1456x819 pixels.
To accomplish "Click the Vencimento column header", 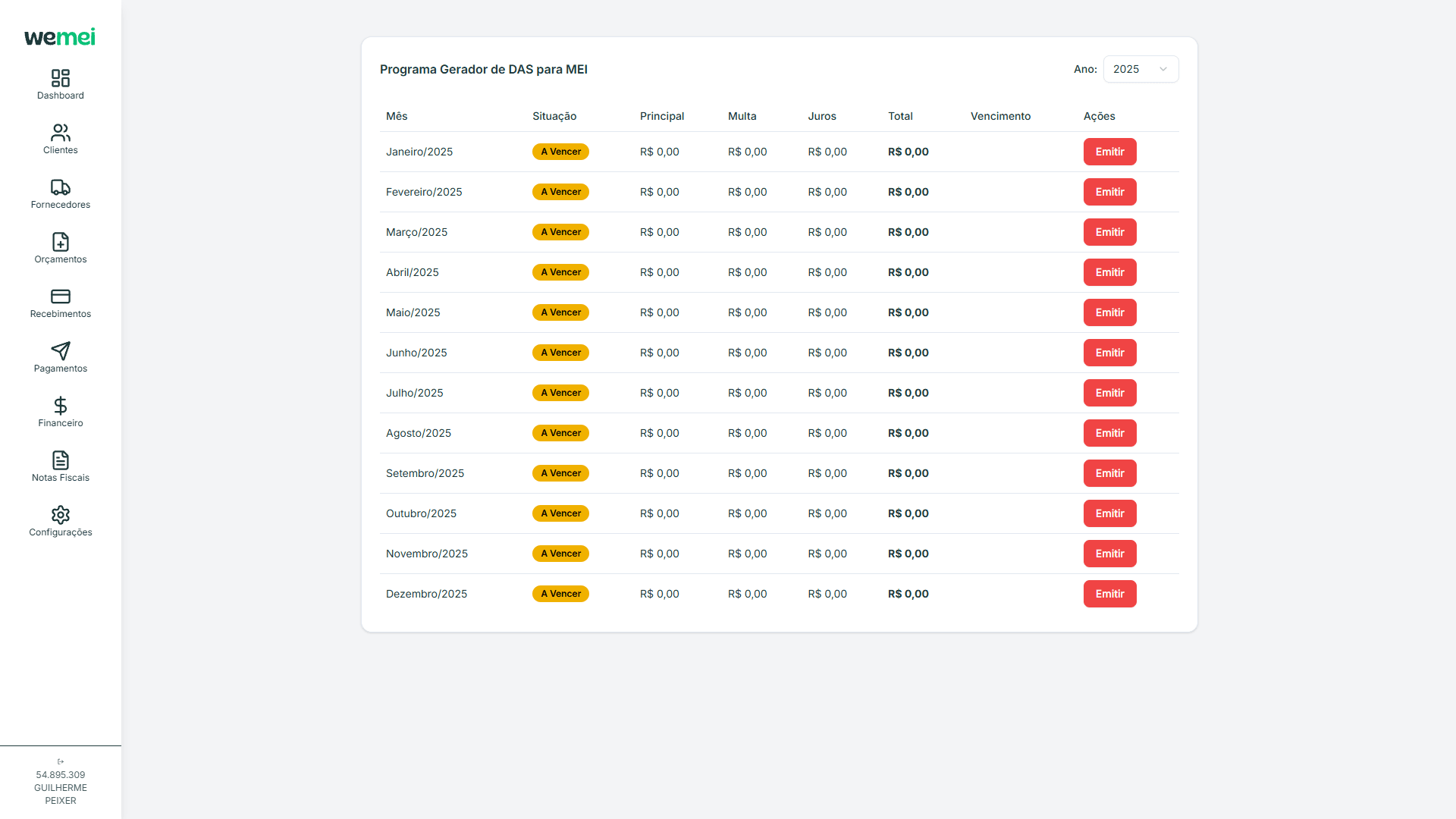I will pos(1000,116).
